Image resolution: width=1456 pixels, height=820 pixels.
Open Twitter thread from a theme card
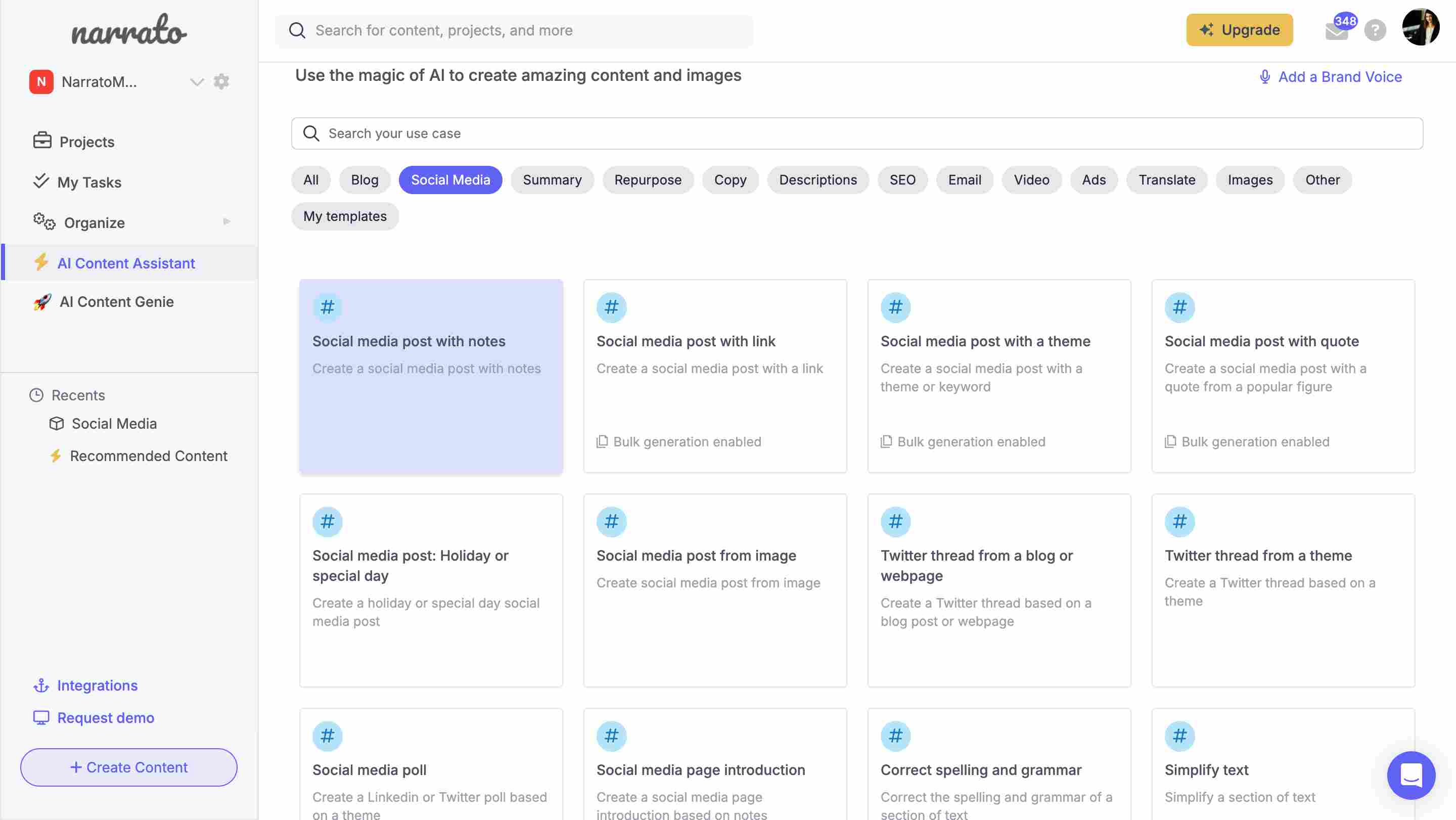pos(1284,590)
